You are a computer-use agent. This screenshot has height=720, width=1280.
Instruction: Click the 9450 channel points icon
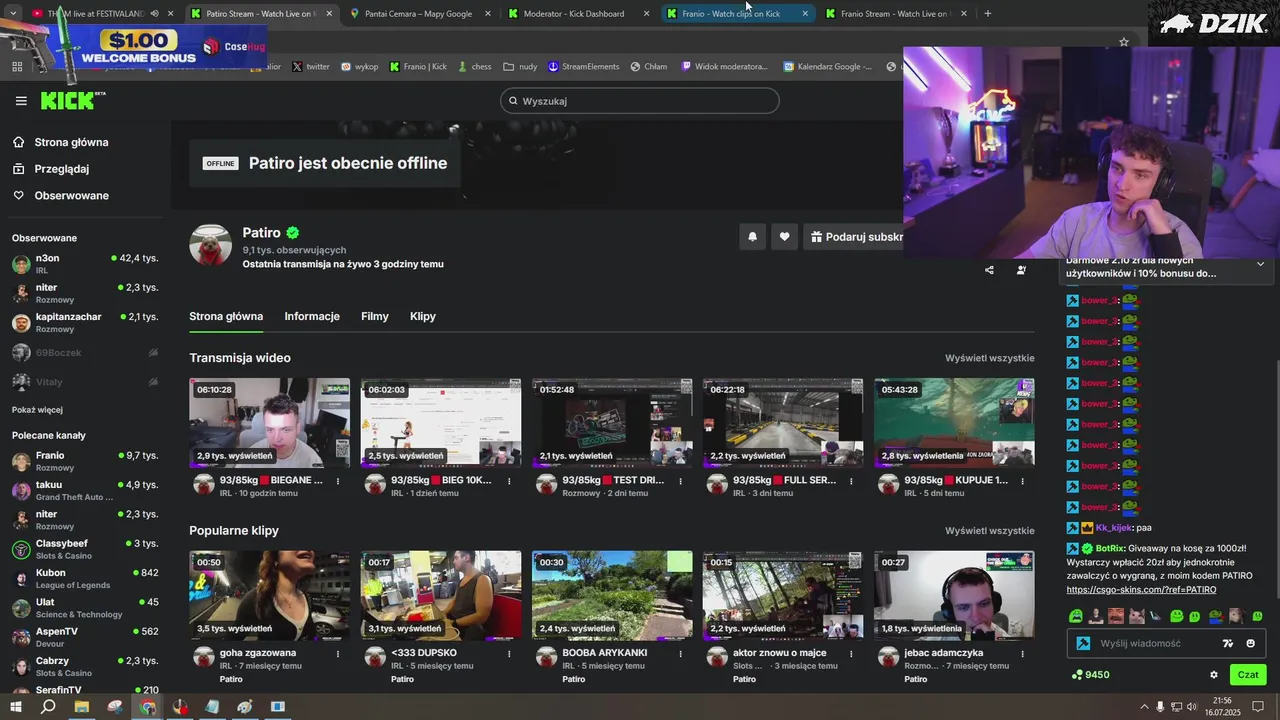(1076, 675)
